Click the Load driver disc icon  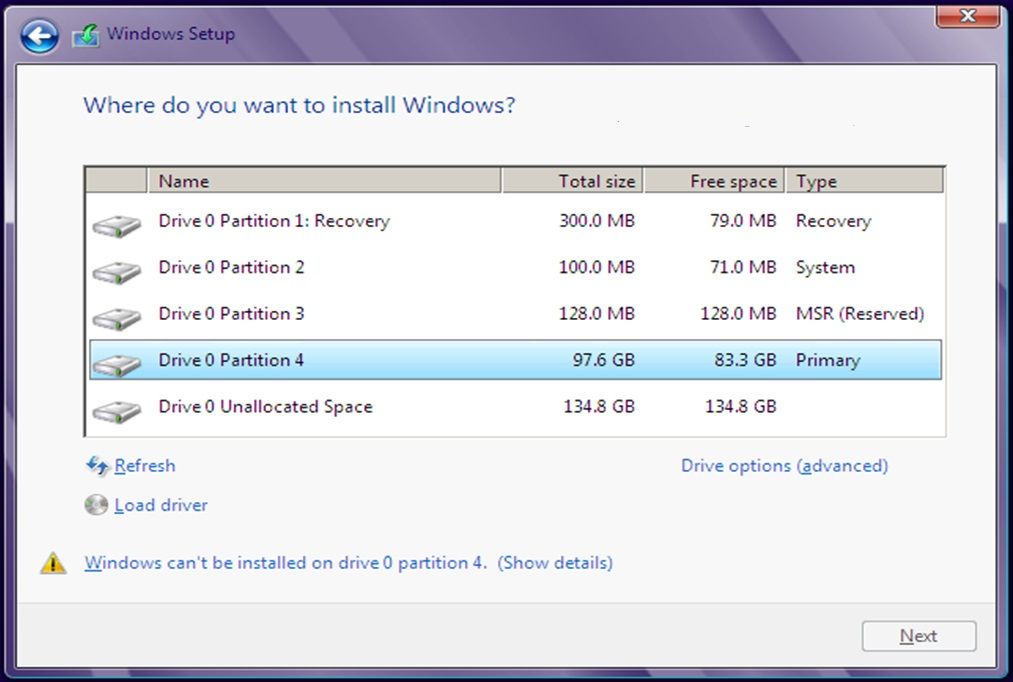(x=96, y=506)
